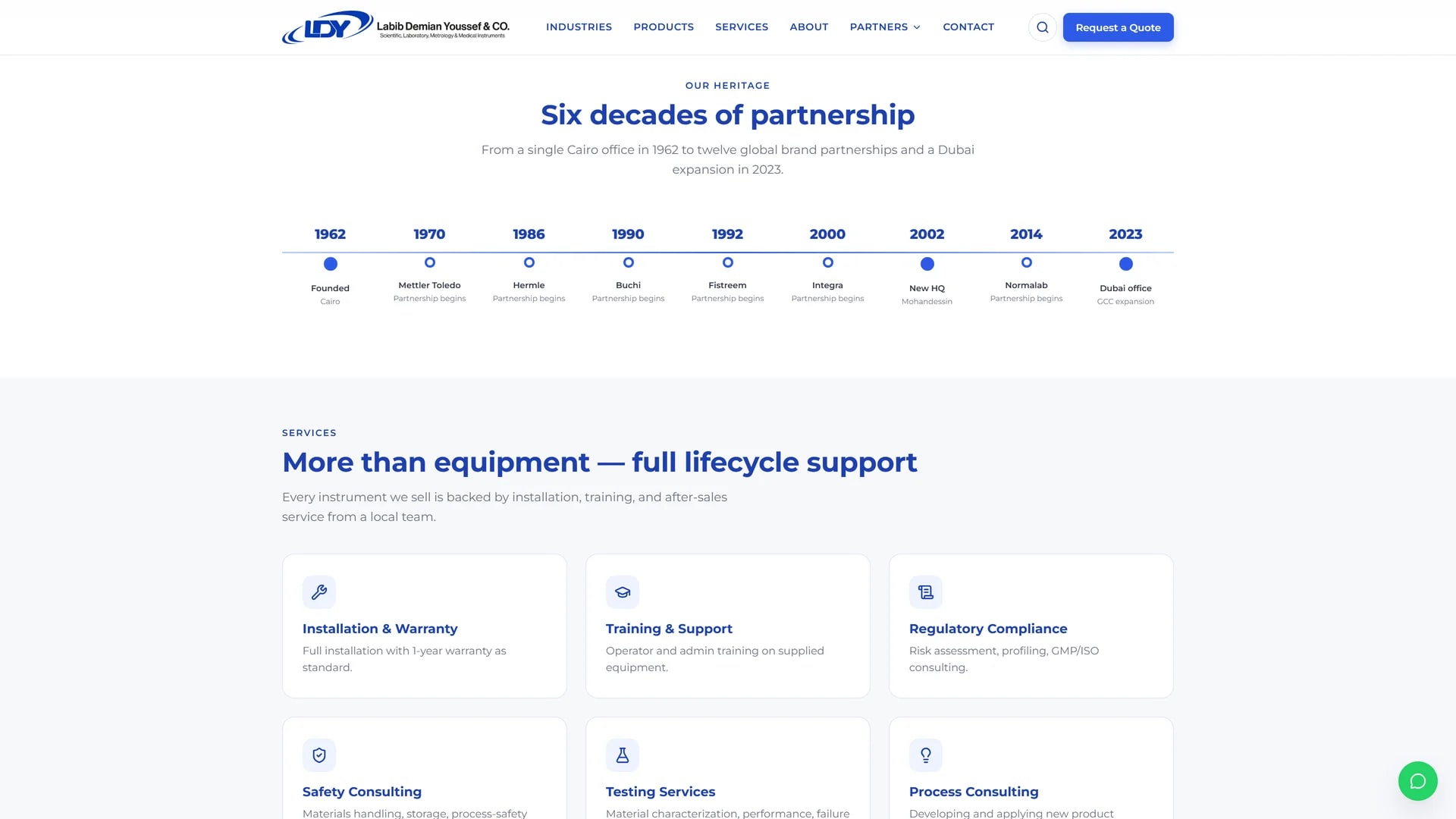Select the 2023 Dubai office timeline dot
Image resolution: width=1456 pixels, height=819 pixels.
tap(1126, 264)
